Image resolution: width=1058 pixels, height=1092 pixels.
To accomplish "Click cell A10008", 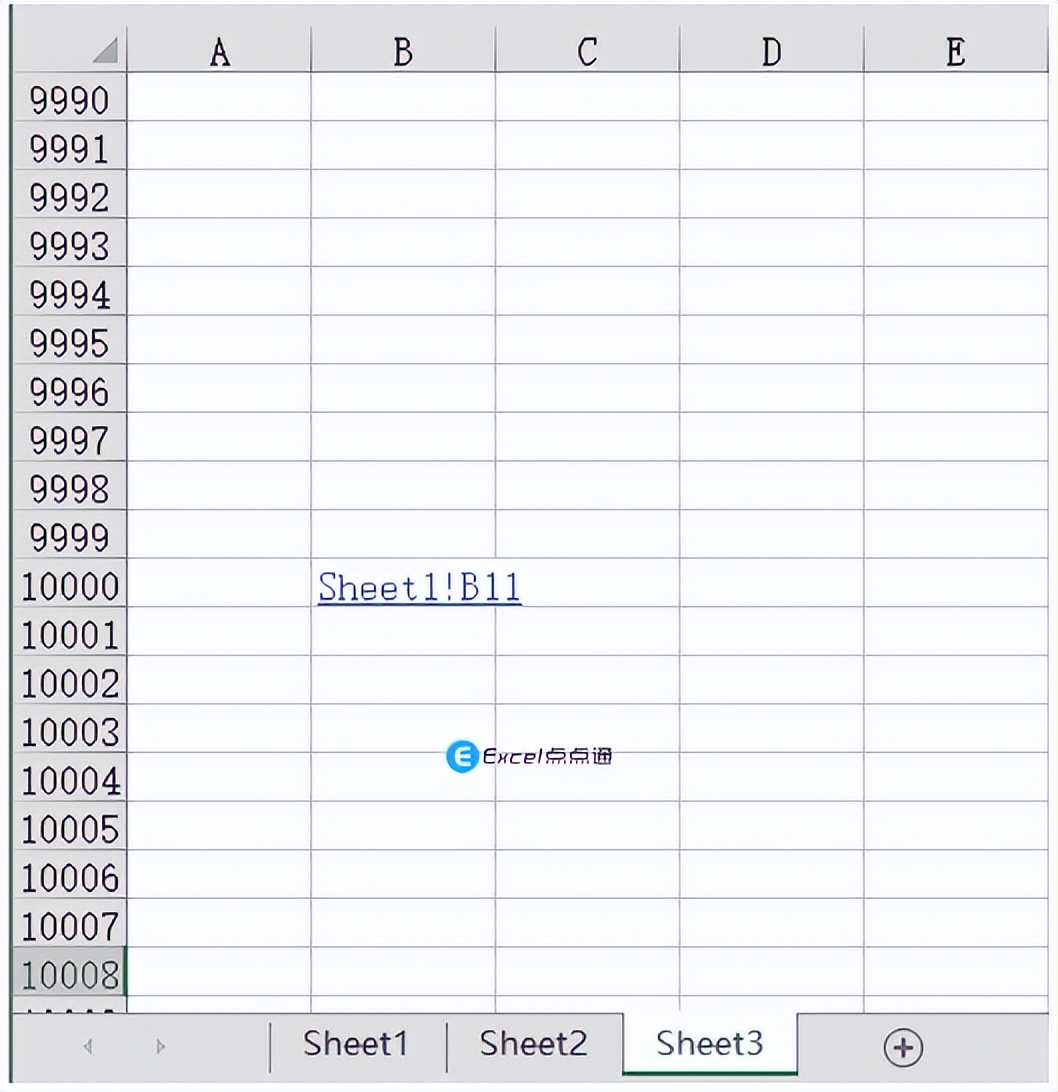I will 219,972.
